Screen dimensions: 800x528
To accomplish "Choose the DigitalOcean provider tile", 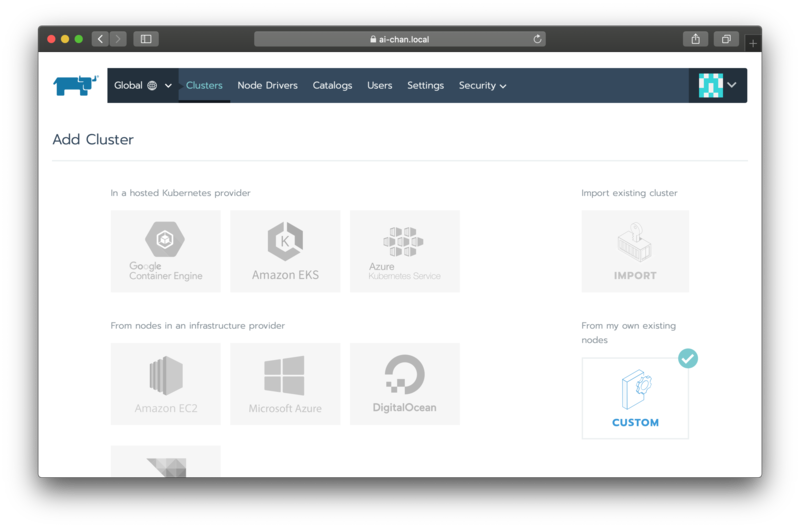I will point(404,384).
